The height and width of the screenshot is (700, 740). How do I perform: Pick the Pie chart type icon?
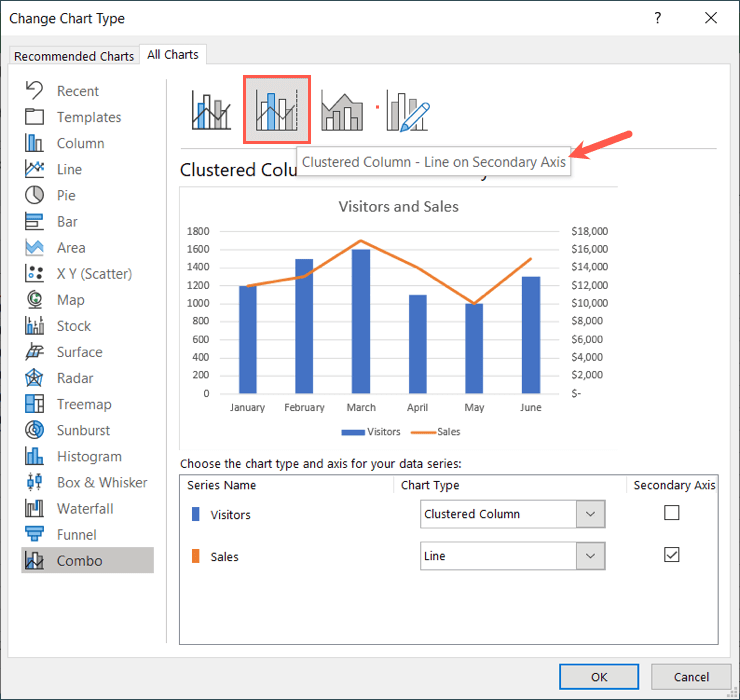34,195
